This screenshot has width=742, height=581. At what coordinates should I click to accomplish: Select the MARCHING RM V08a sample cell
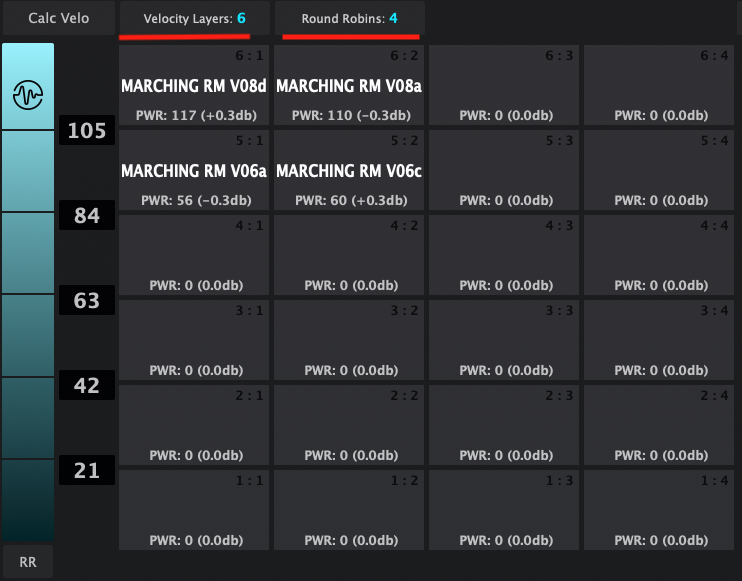349,86
